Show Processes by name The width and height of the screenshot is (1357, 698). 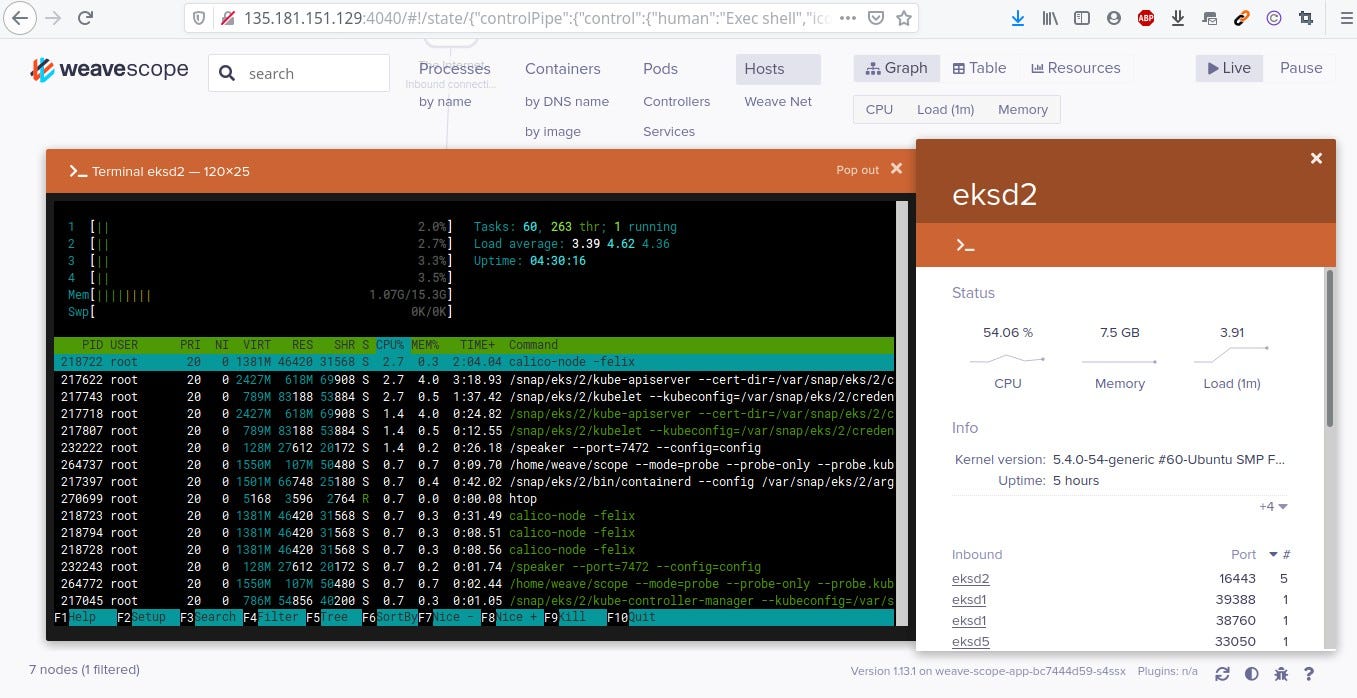click(x=445, y=101)
